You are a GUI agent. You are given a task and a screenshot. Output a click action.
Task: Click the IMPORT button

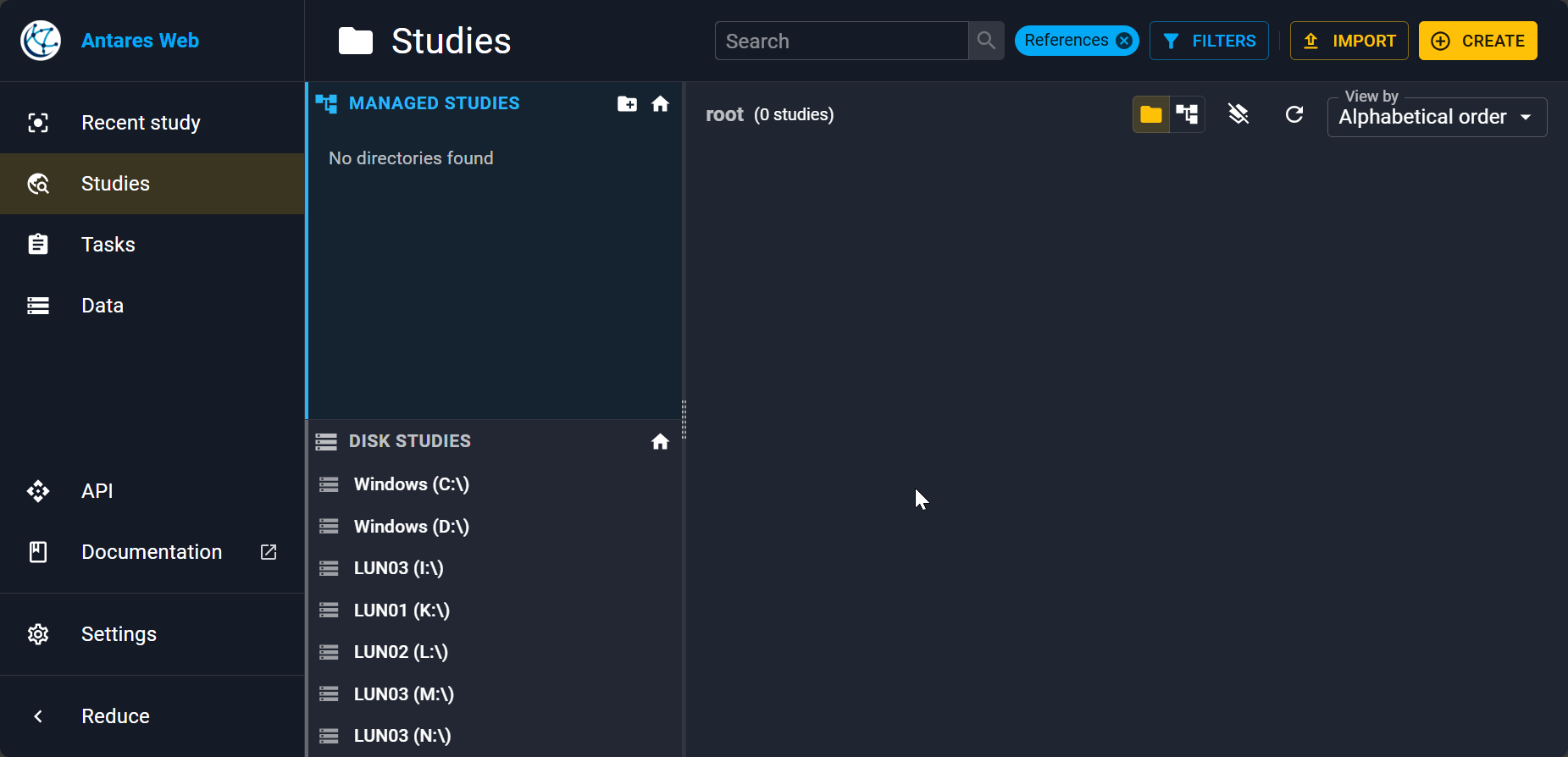(1349, 41)
